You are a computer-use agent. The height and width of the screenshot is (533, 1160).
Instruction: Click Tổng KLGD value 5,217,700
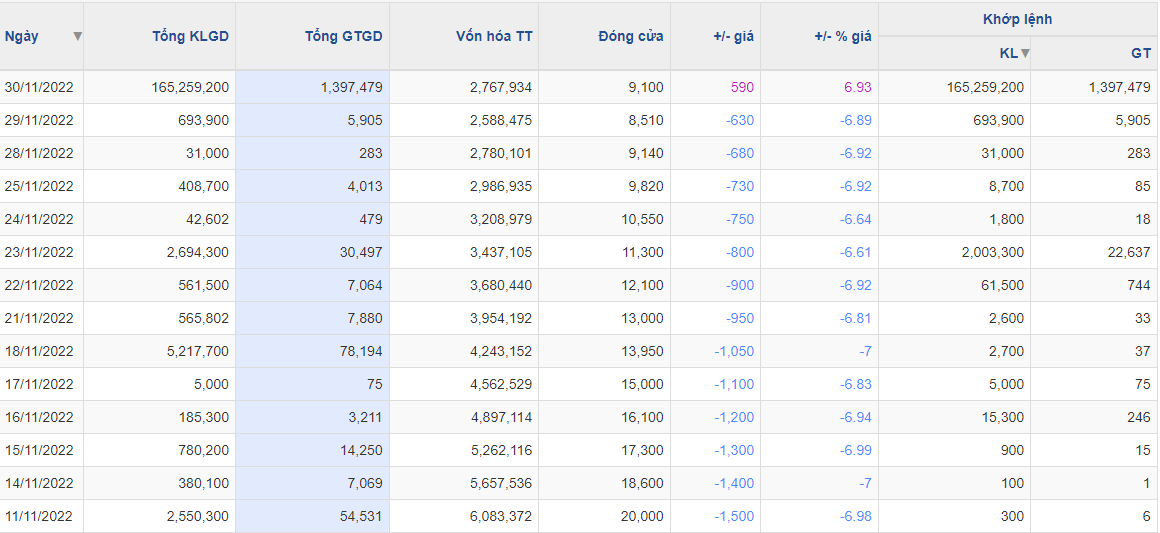[x=197, y=351]
